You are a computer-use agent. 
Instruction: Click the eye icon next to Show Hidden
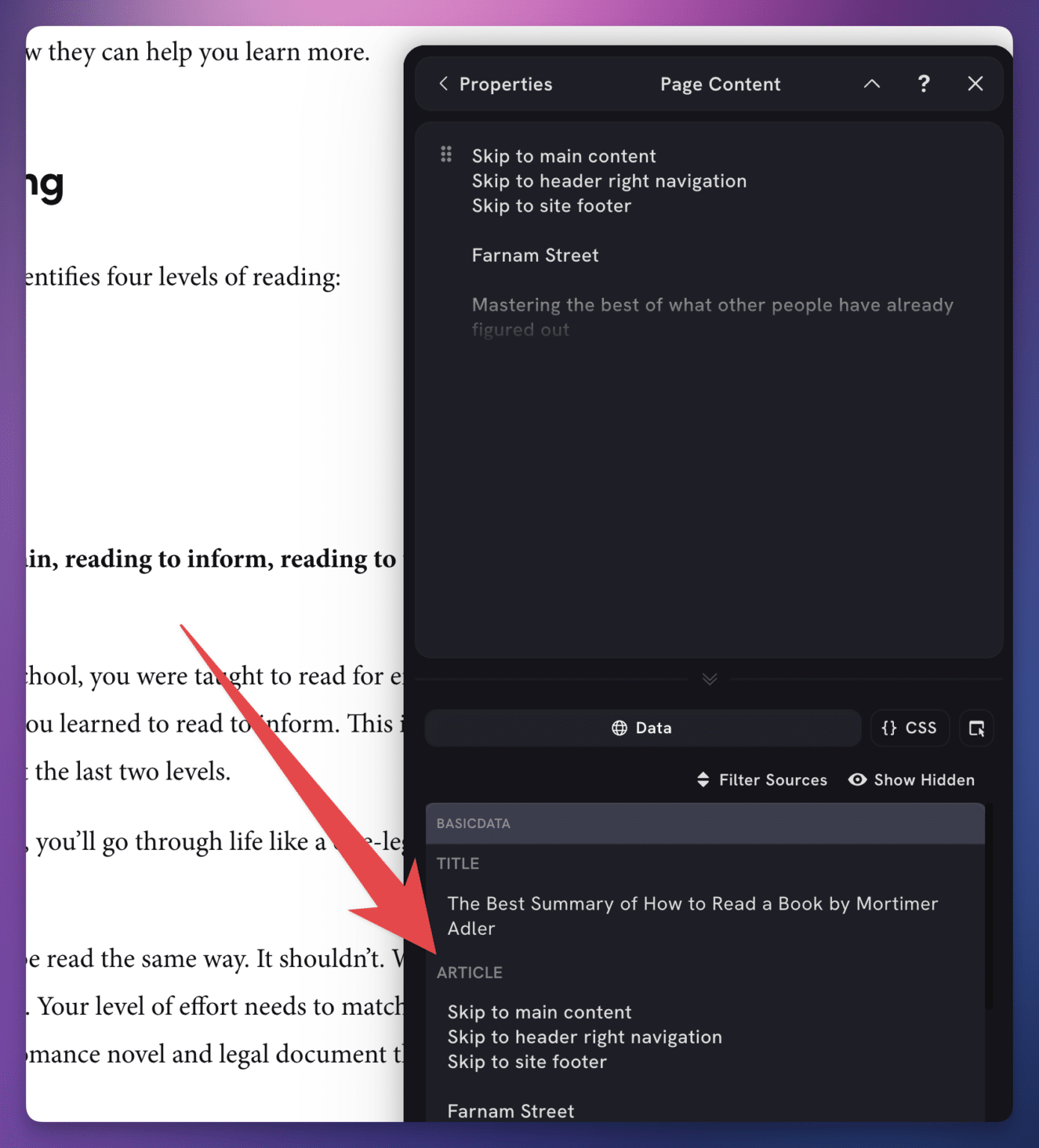(x=857, y=780)
